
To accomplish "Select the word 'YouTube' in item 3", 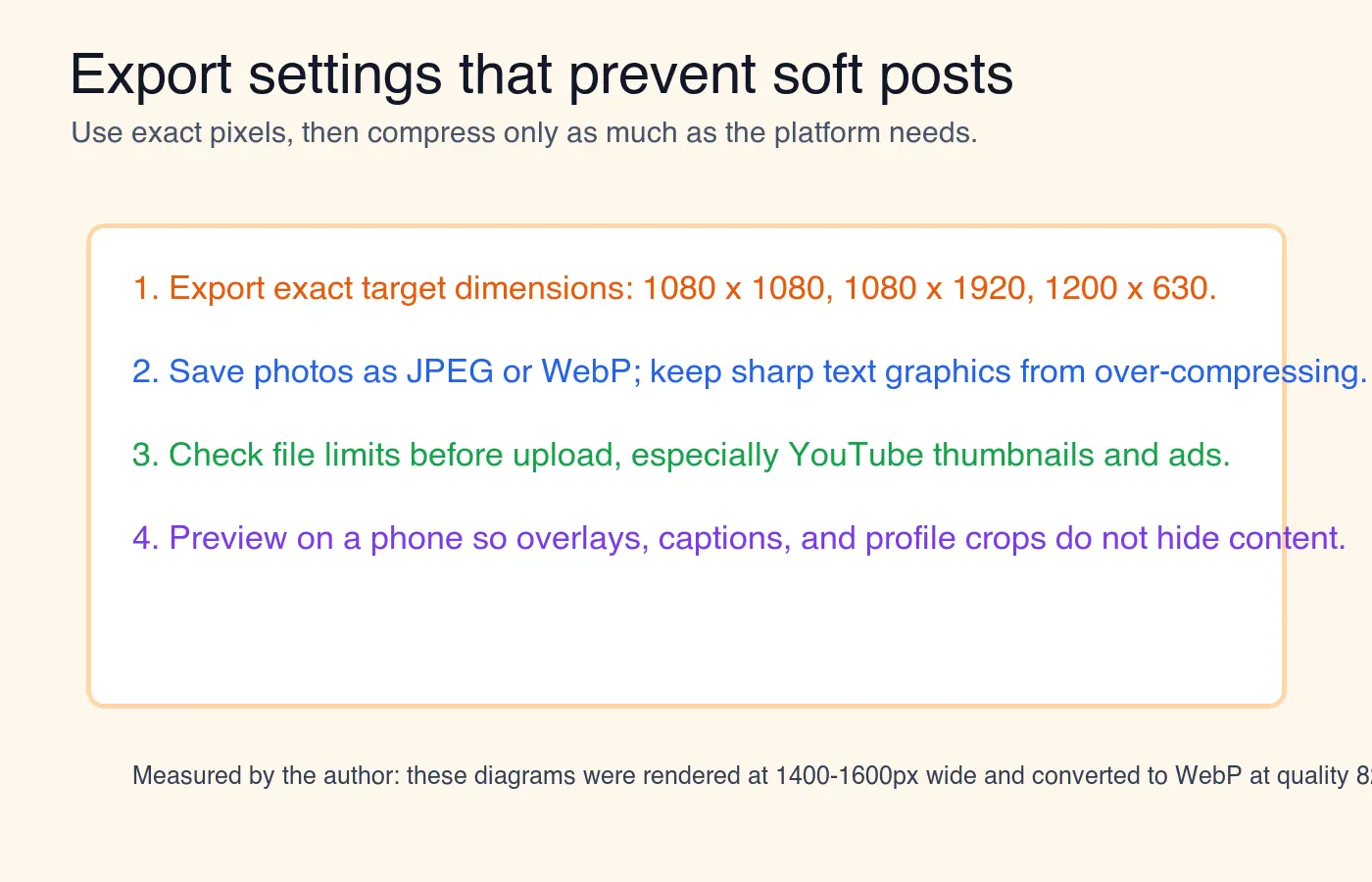I will [x=856, y=455].
